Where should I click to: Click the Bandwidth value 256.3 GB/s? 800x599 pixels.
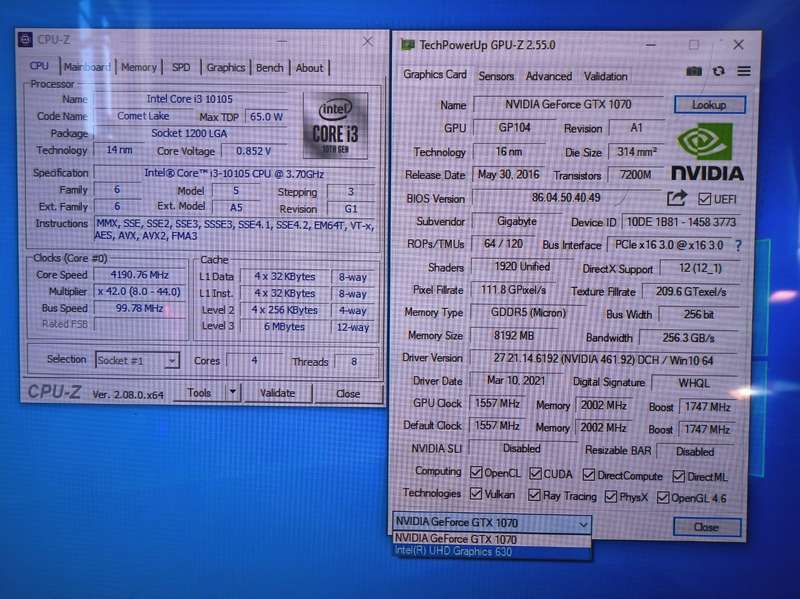pos(688,338)
